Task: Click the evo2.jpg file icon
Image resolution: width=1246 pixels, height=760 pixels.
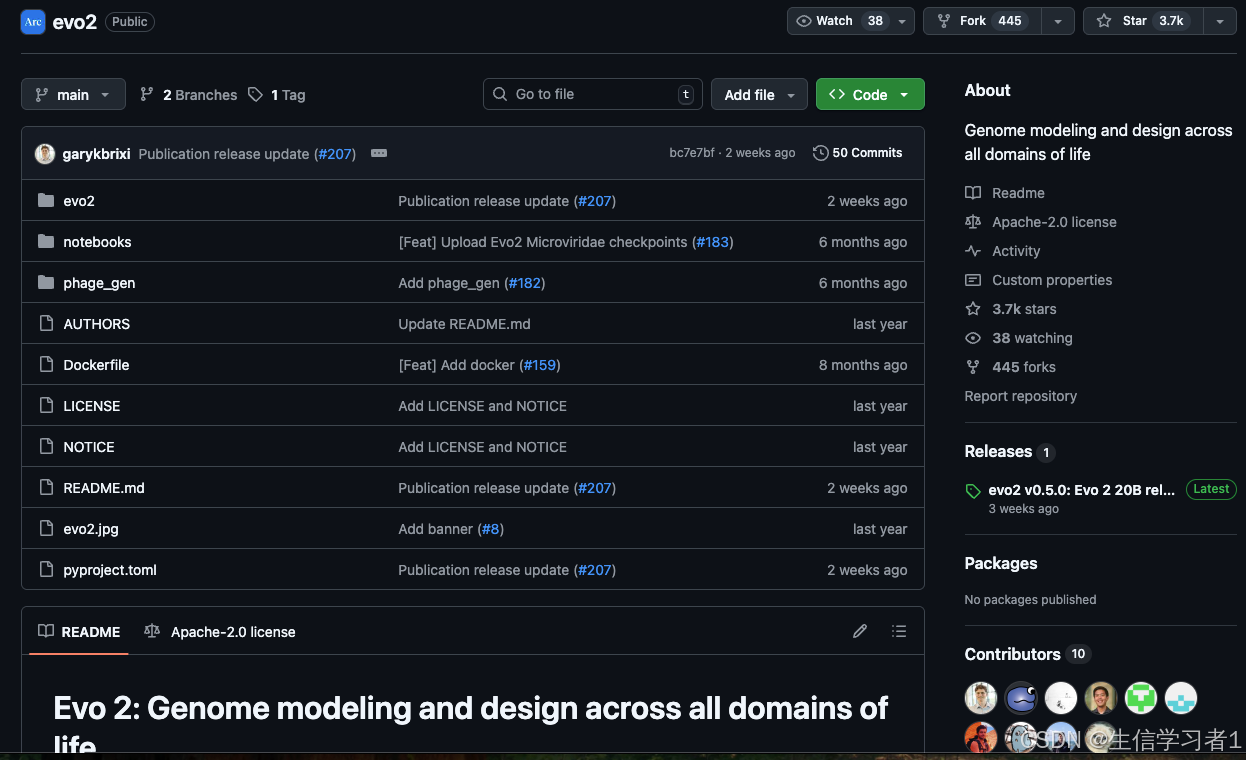Action: pos(45,529)
